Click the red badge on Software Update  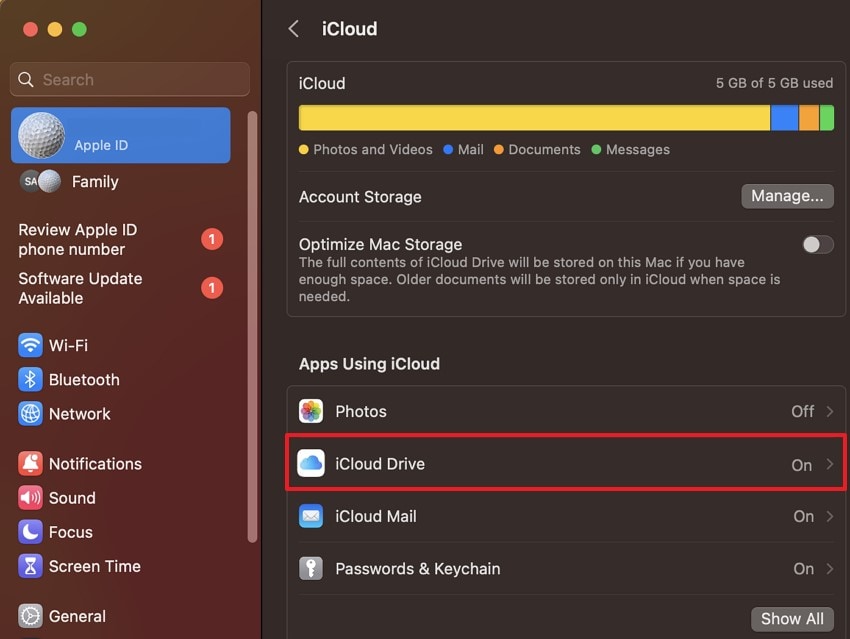coord(212,288)
